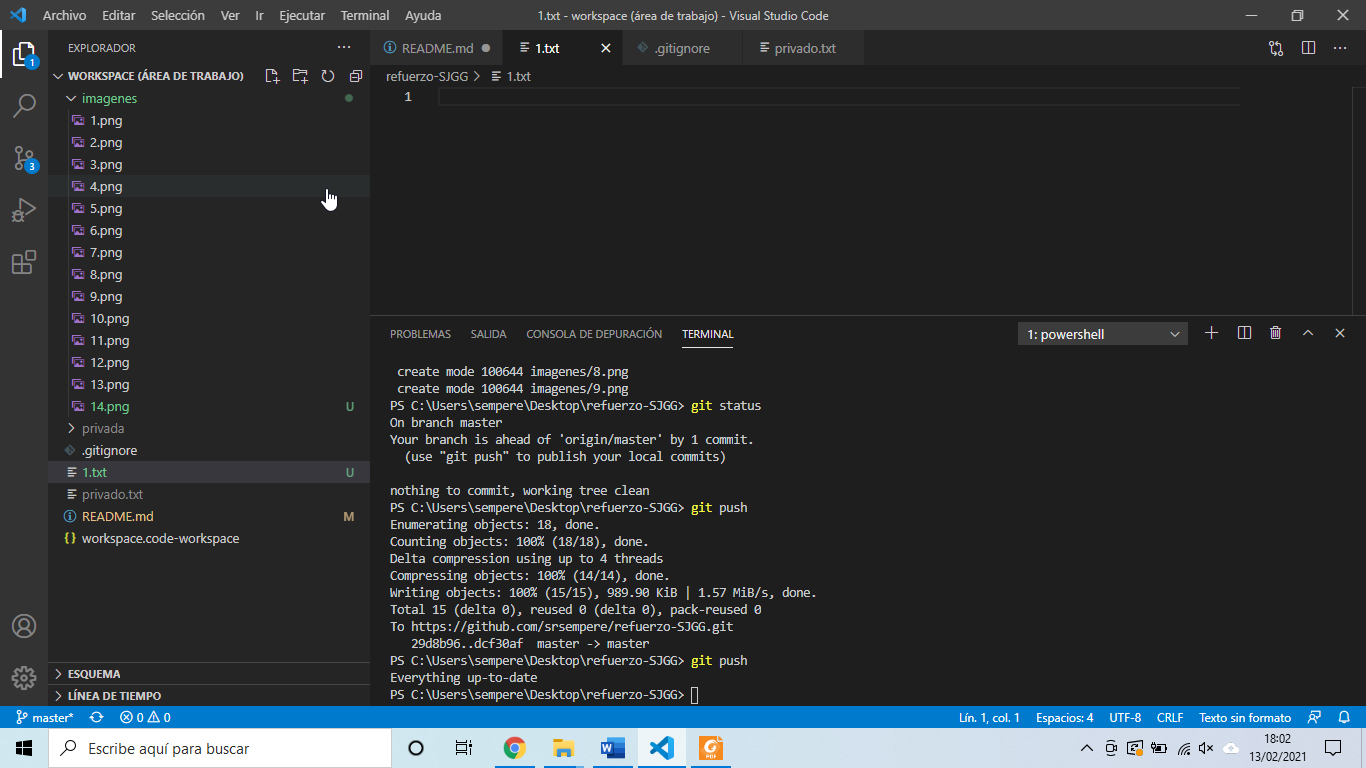The image size is (1366, 768).
Task: Show notifications bell in status bar
Action: (x=1344, y=717)
